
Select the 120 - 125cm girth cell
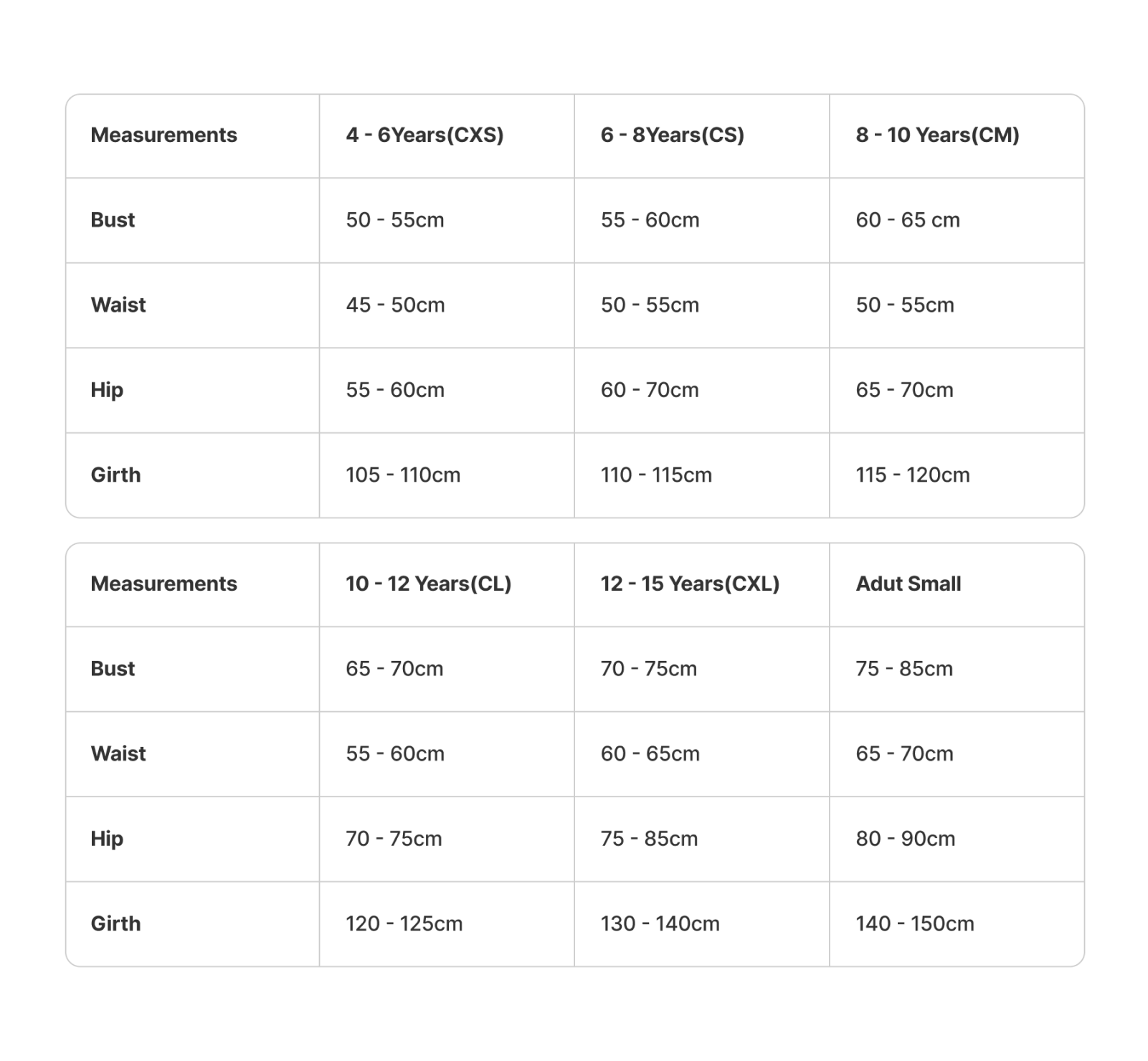pyautogui.click(x=404, y=923)
